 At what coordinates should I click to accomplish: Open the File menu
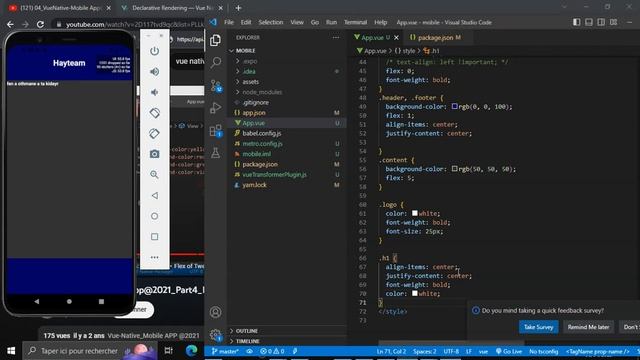(229, 22)
